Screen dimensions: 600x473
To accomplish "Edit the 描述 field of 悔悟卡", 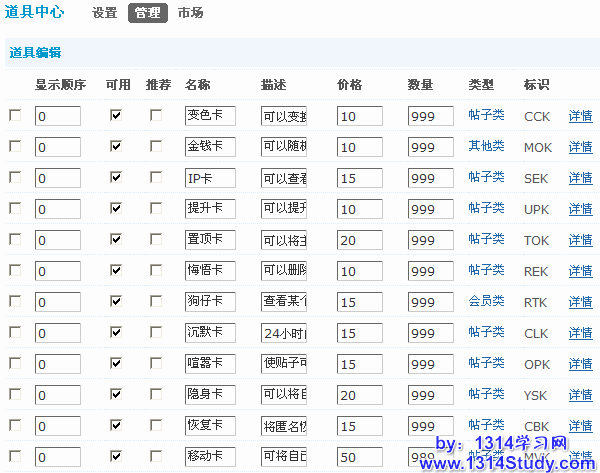I will coord(284,272).
